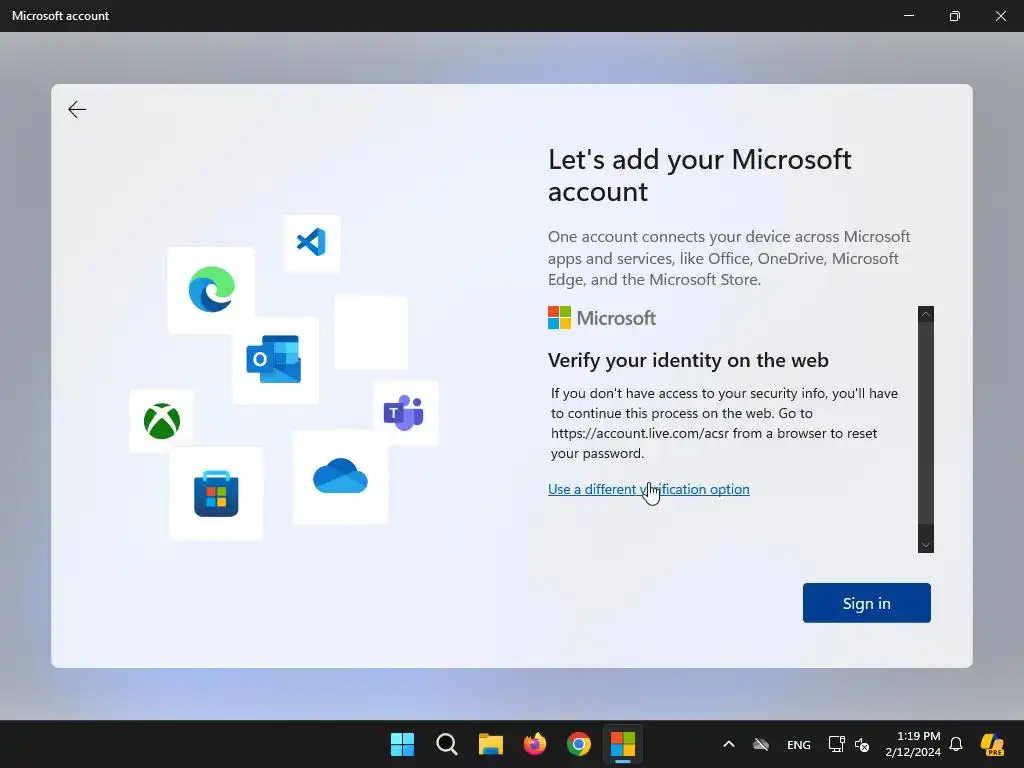This screenshot has width=1024, height=768.
Task: Click the Microsoft account app taskbar icon
Action: tap(623, 744)
